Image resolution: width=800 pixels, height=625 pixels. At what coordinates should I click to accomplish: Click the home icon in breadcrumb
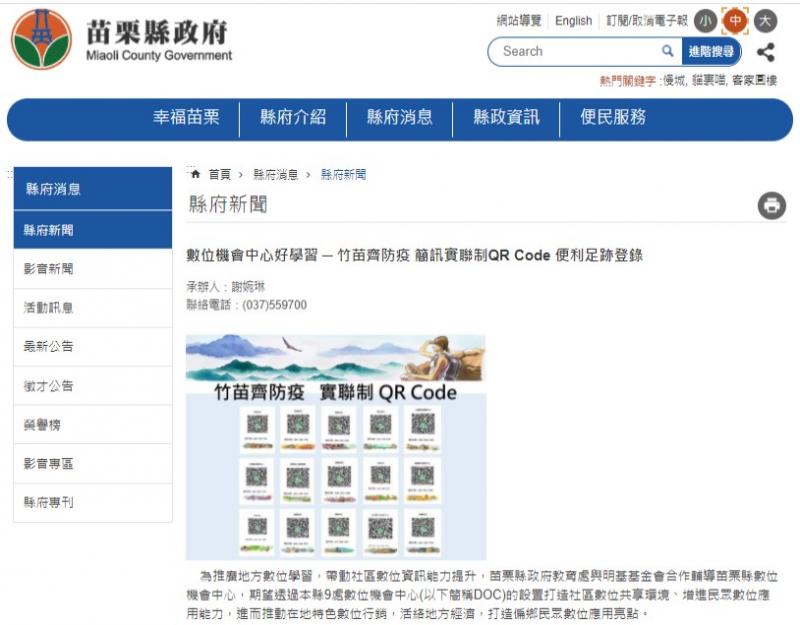195,174
